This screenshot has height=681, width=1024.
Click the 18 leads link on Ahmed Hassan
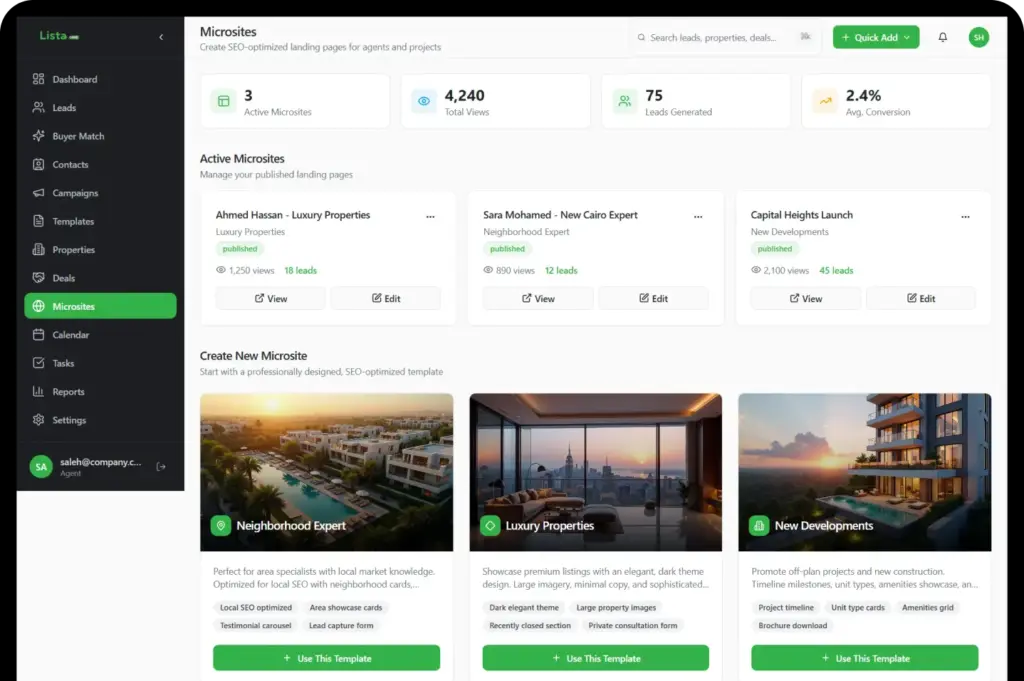pyautogui.click(x=300, y=271)
